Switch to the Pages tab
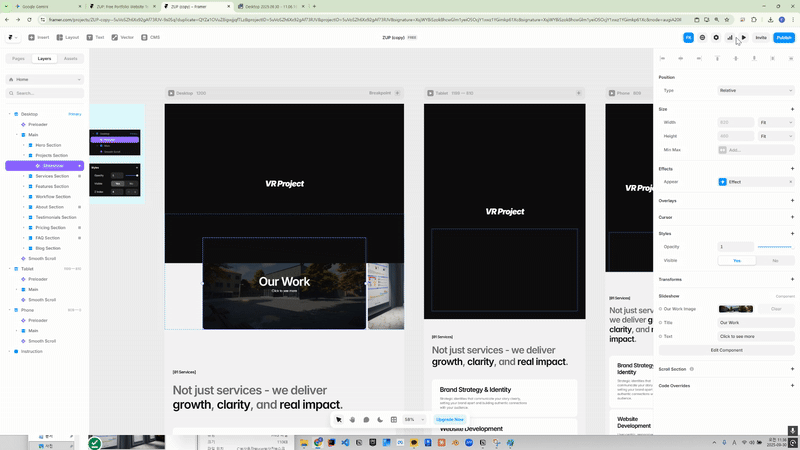This screenshot has height=450, width=800. [x=19, y=59]
